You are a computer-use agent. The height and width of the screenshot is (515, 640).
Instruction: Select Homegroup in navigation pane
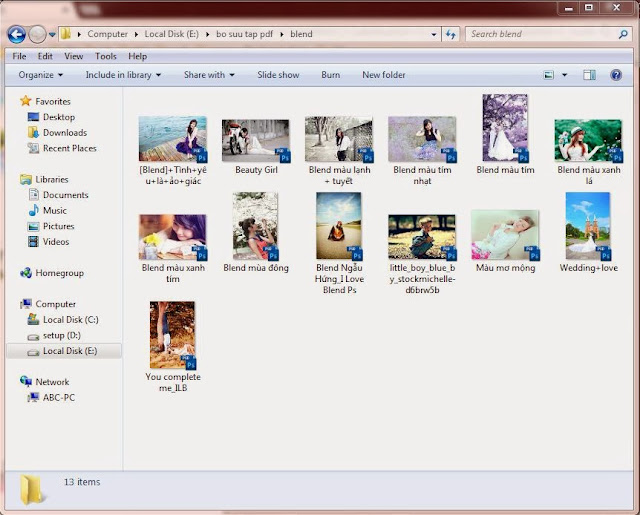point(59,273)
